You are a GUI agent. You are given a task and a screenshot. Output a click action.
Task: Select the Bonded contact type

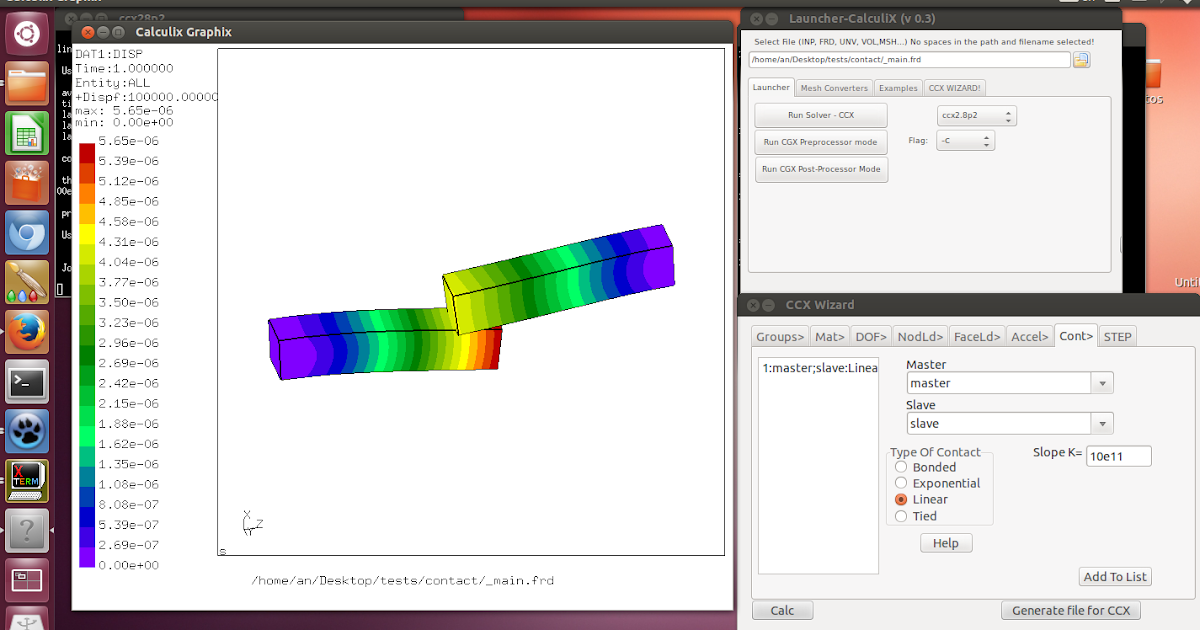coord(901,467)
